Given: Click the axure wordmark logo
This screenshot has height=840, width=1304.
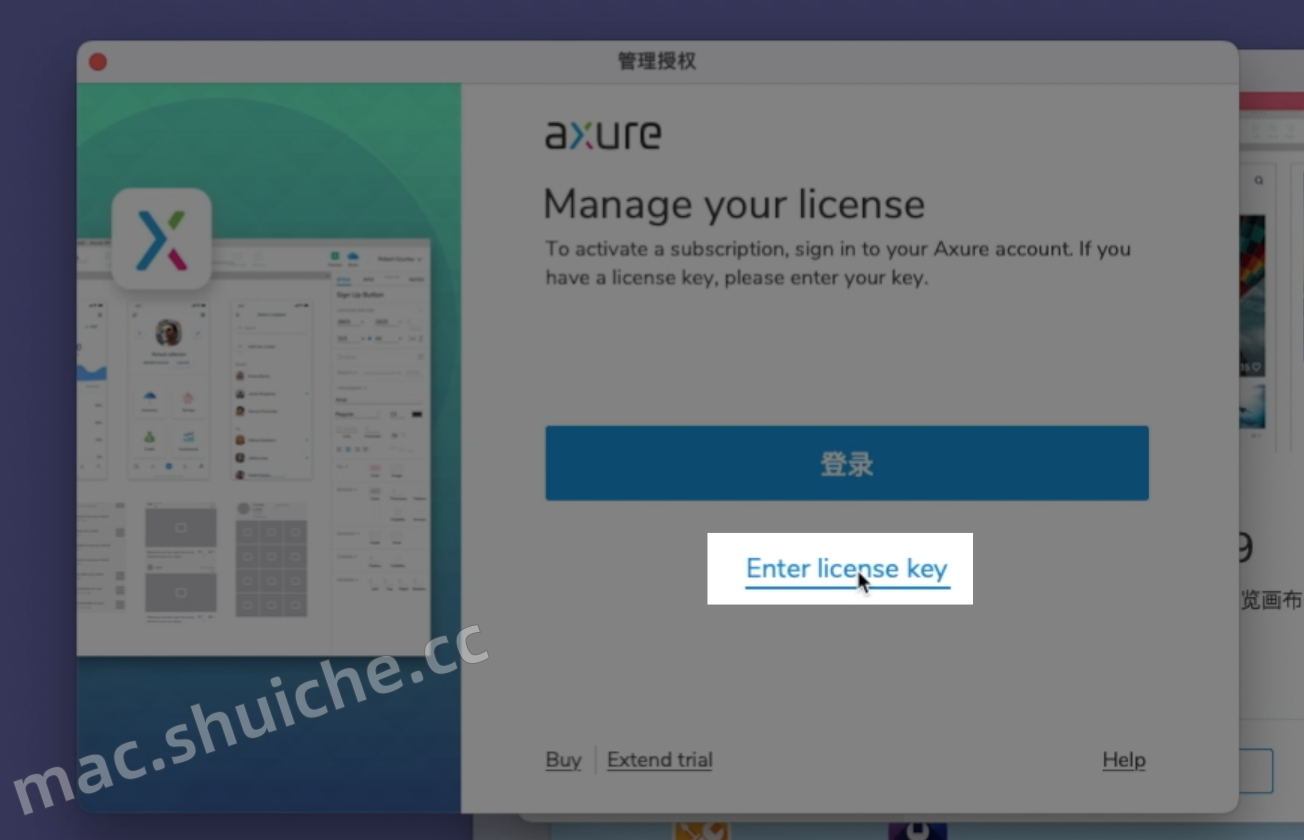Looking at the screenshot, I should (x=603, y=135).
